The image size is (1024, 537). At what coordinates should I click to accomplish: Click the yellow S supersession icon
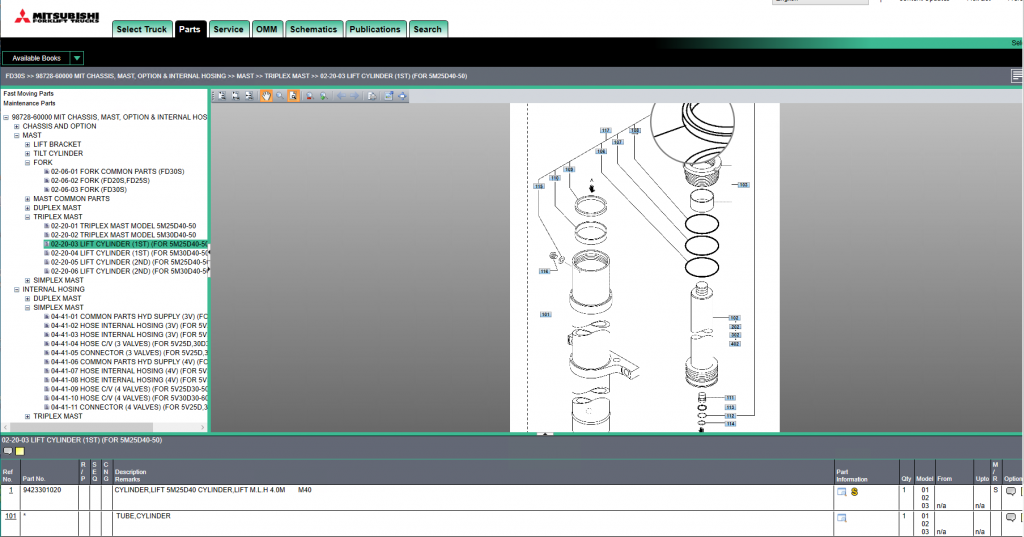pyautogui.click(x=854, y=492)
